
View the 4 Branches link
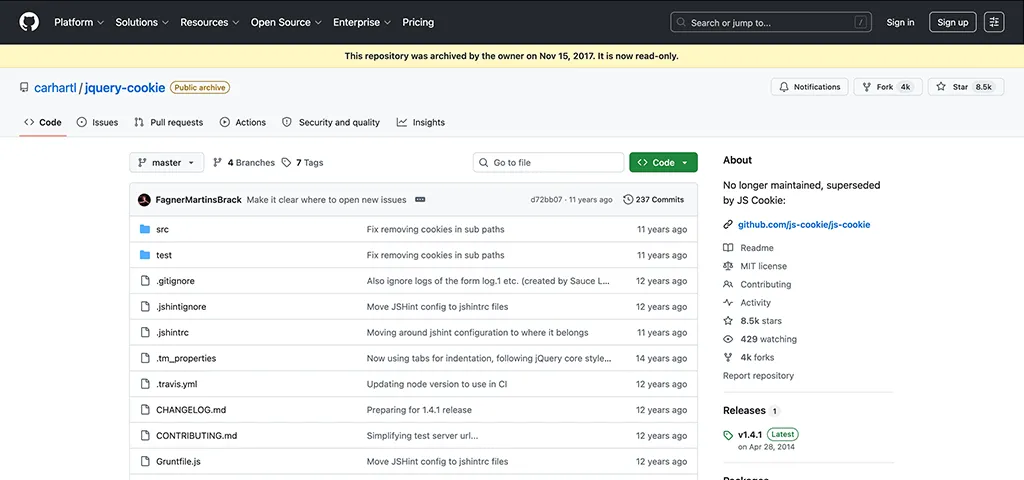(x=244, y=163)
